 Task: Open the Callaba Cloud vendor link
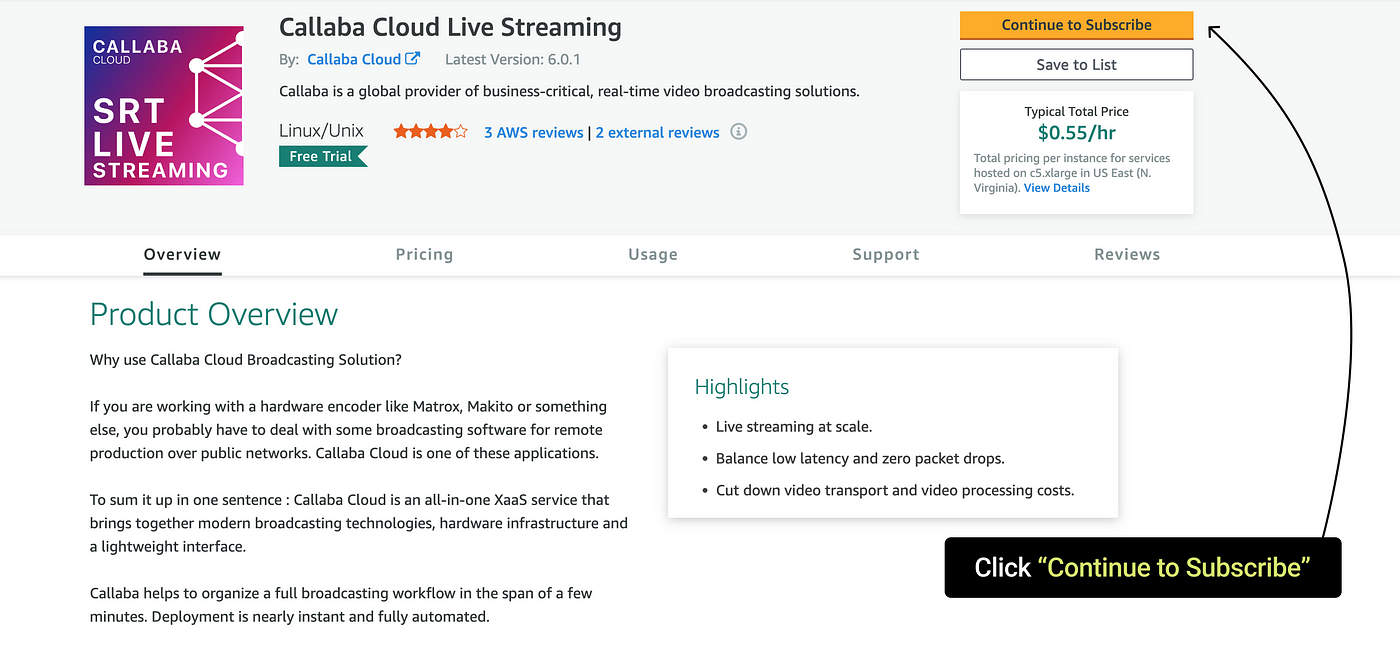pos(354,59)
